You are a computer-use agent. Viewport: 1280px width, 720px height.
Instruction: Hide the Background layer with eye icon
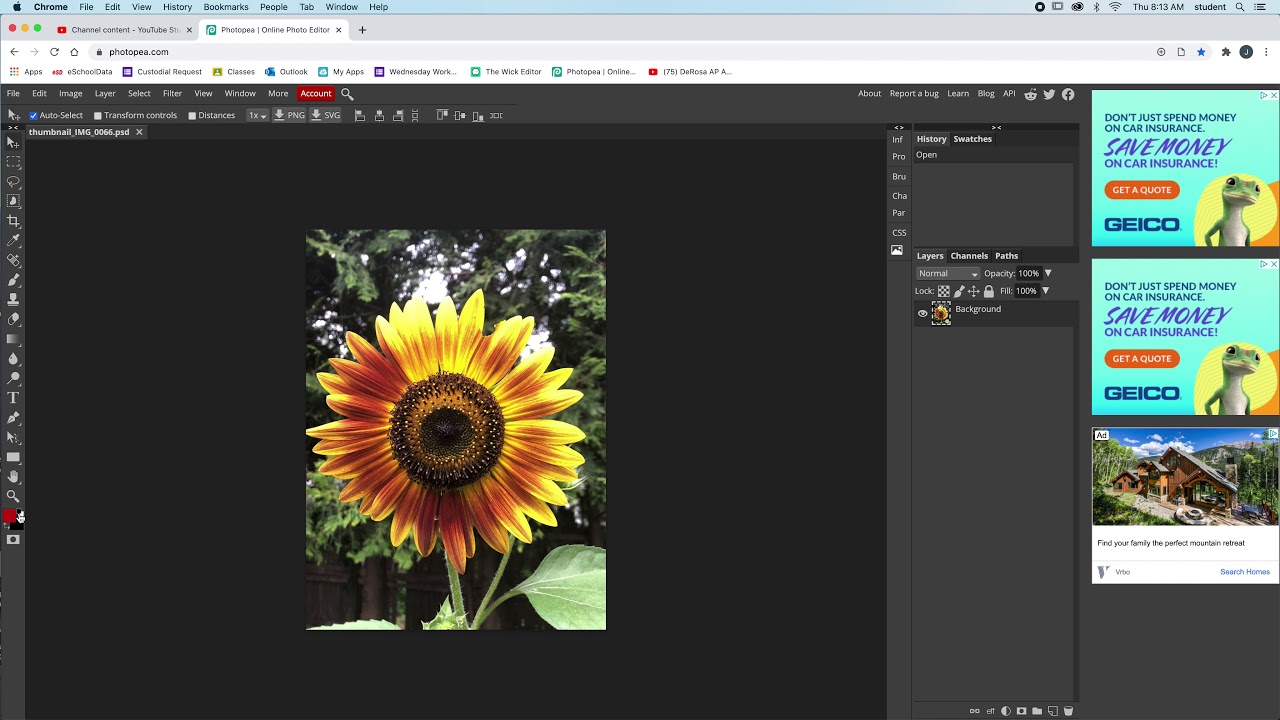pyautogui.click(x=923, y=314)
